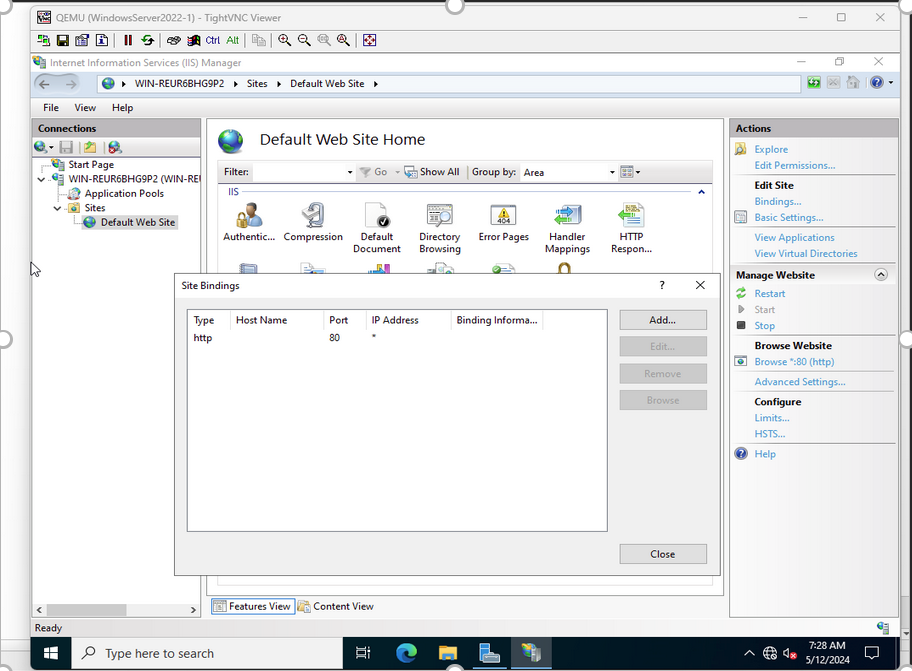Open the Directory Browsing feature icon
This screenshot has height=671, width=912.
point(440,228)
